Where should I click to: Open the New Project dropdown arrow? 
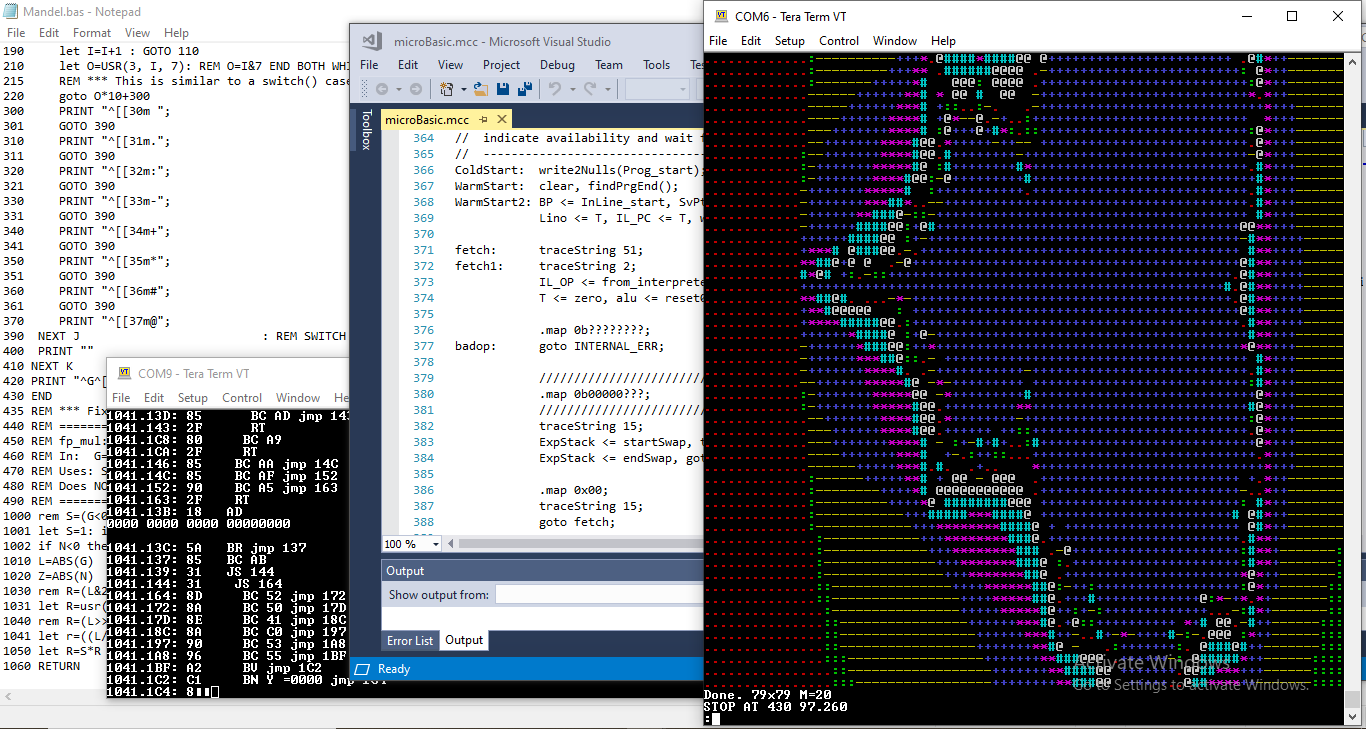click(x=464, y=89)
